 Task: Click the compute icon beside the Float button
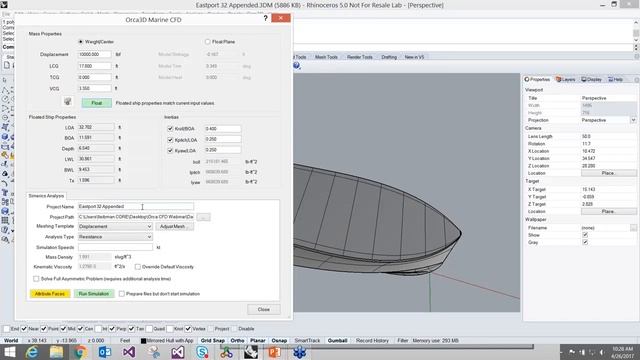click(68, 102)
